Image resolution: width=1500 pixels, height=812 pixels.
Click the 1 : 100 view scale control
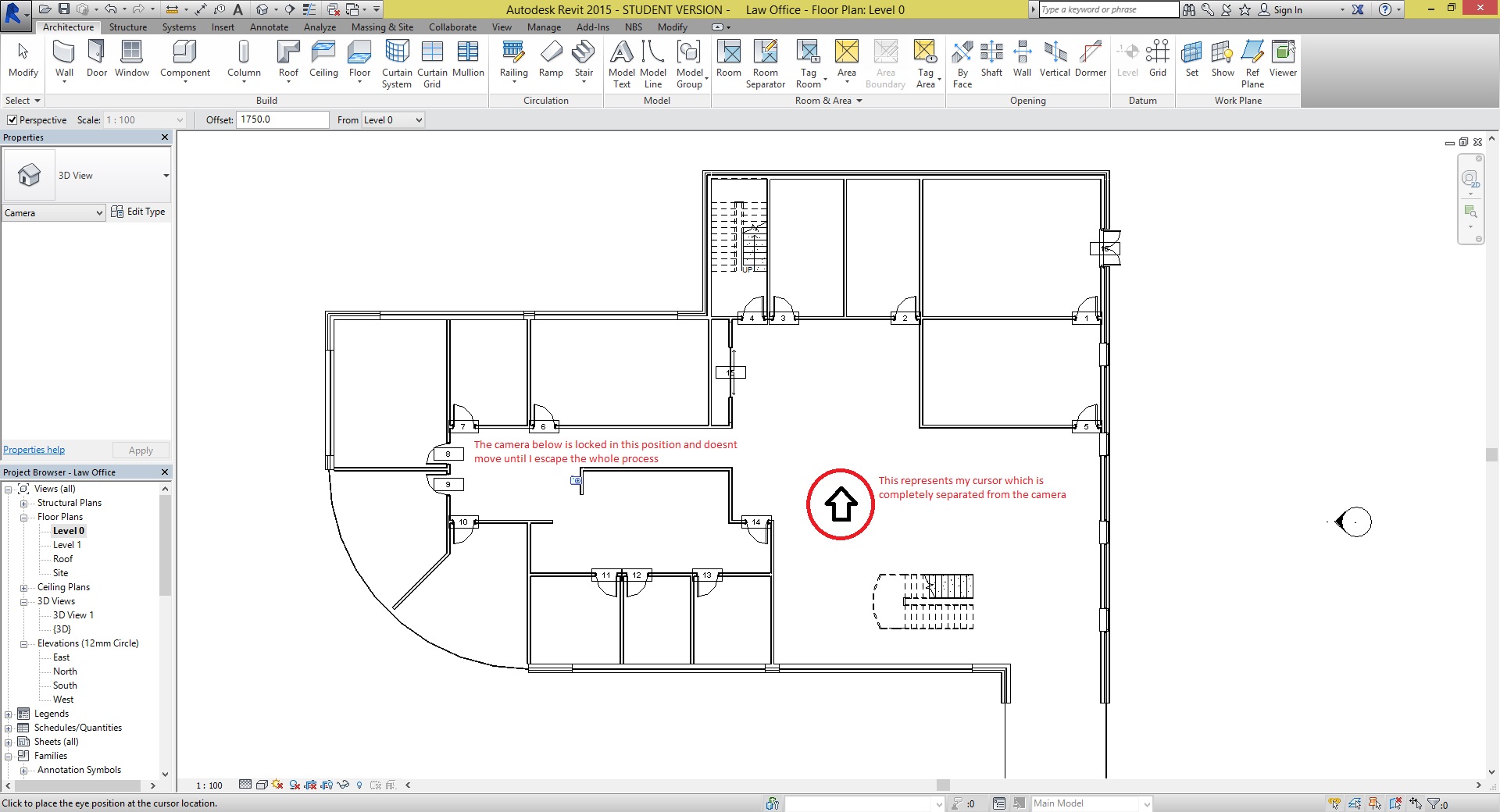tap(209, 785)
